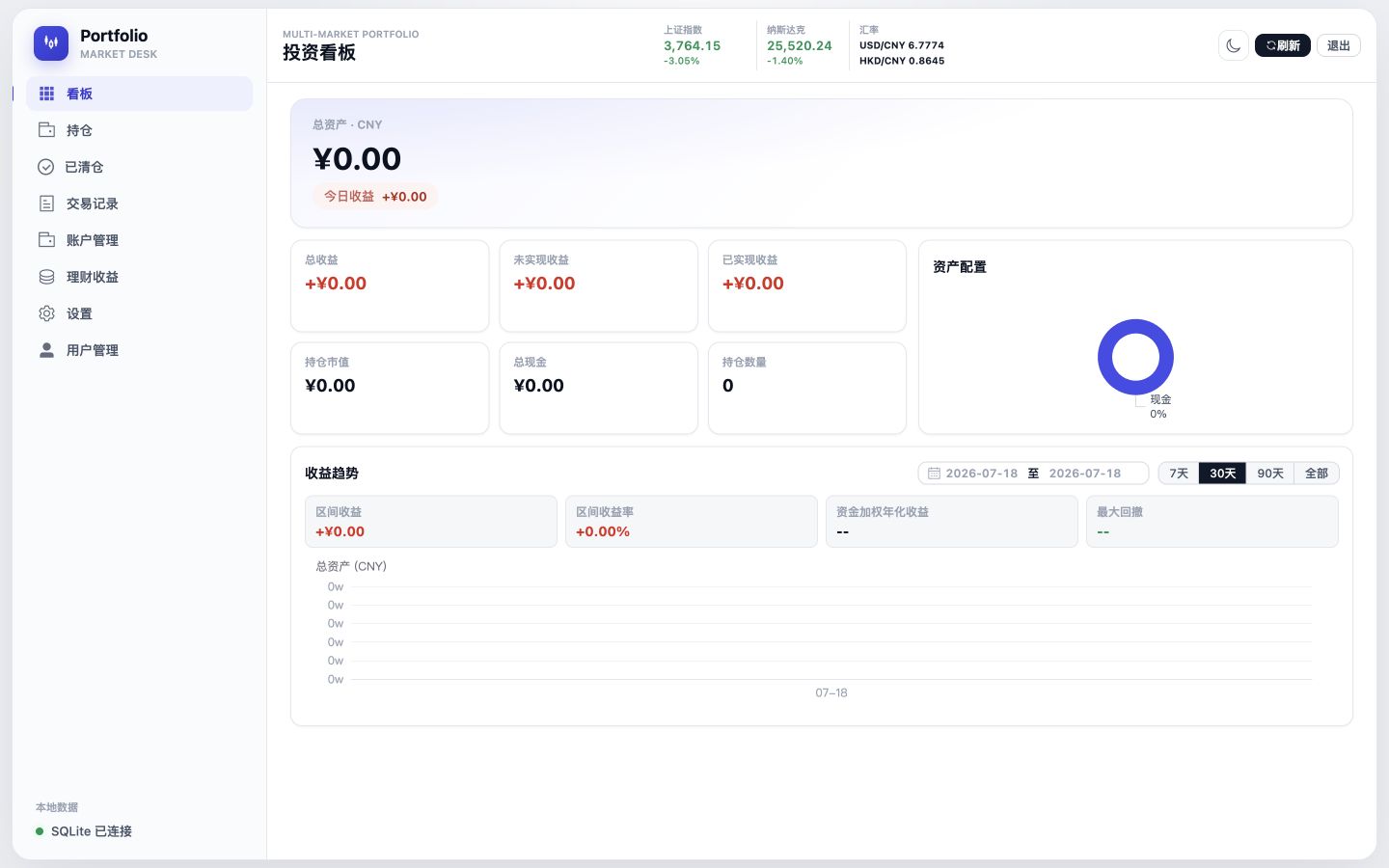Click the 已清仓 checkmark circle icon

tap(45, 167)
